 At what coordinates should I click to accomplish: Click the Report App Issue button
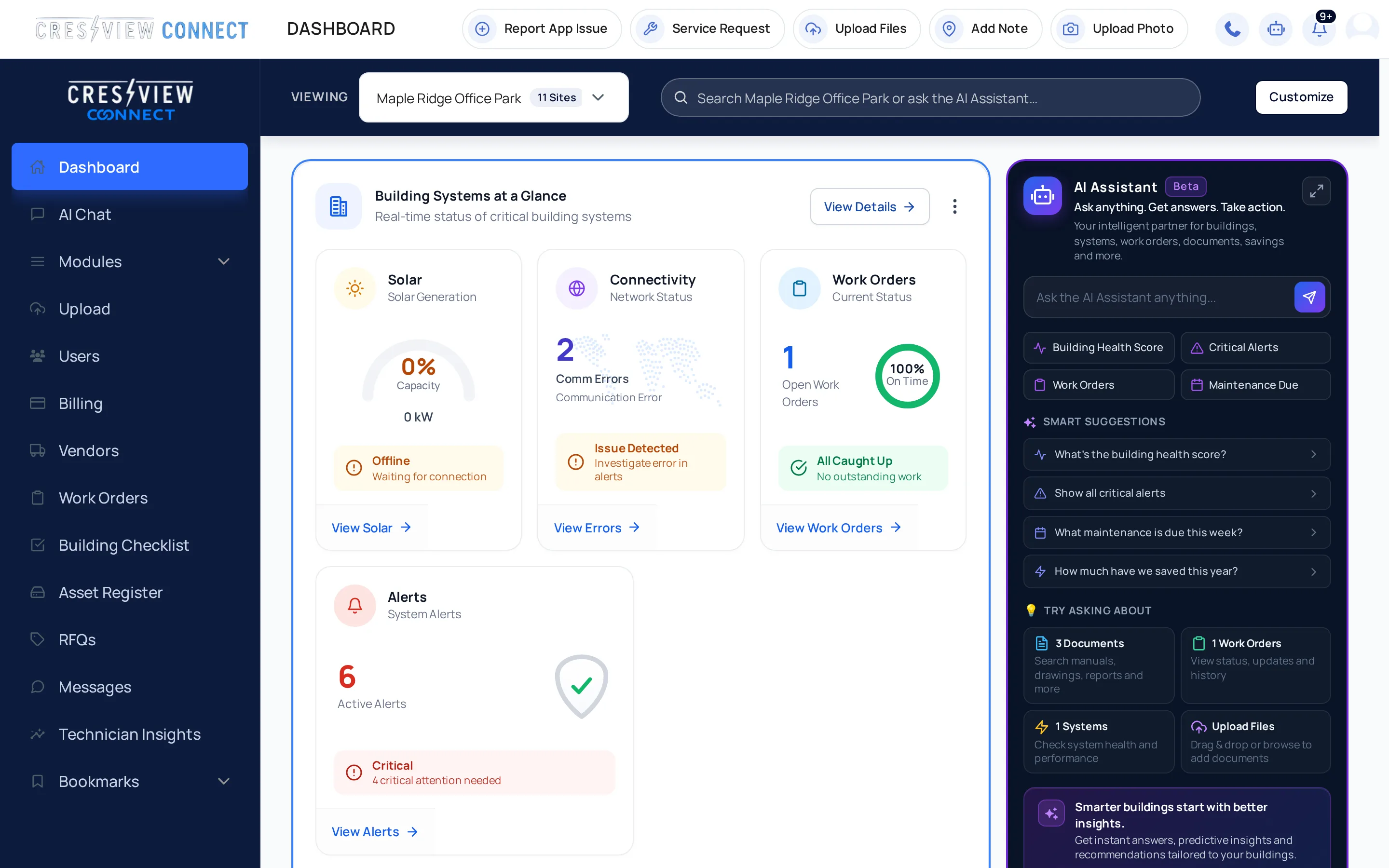[x=542, y=29]
